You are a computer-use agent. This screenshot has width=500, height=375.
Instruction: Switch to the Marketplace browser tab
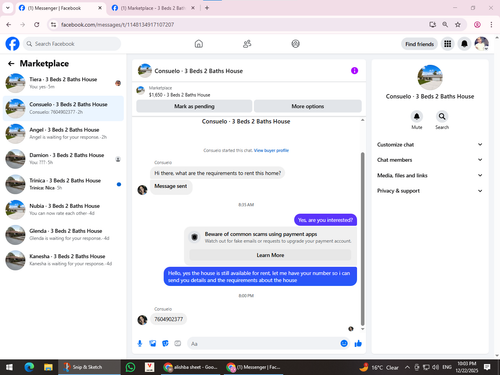point(153,8)
